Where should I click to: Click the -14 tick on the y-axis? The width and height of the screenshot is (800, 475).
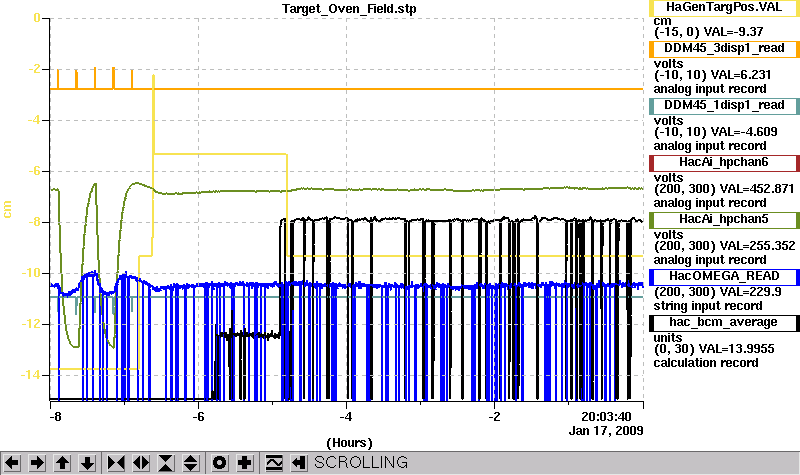[30, 375]
